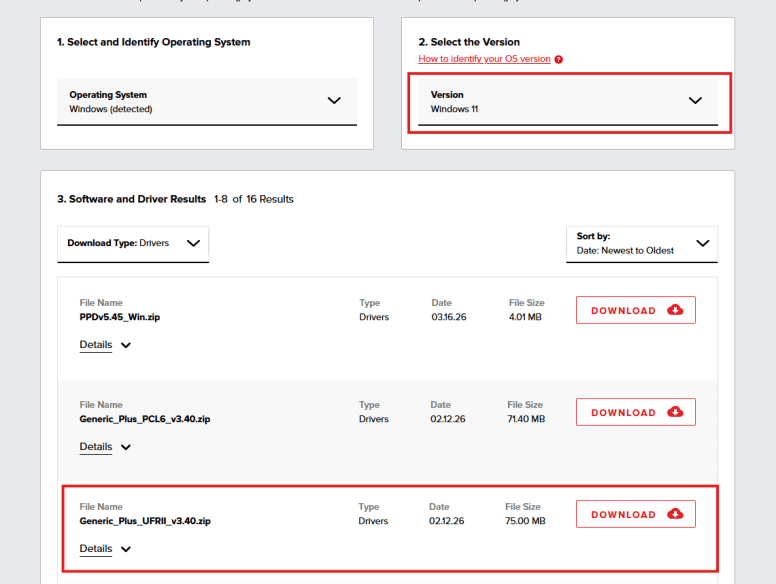The height and width of the screenshot is (584, 776).
Task: Click the Select and Identify Operating System heading
Action: tap(154, 42)
